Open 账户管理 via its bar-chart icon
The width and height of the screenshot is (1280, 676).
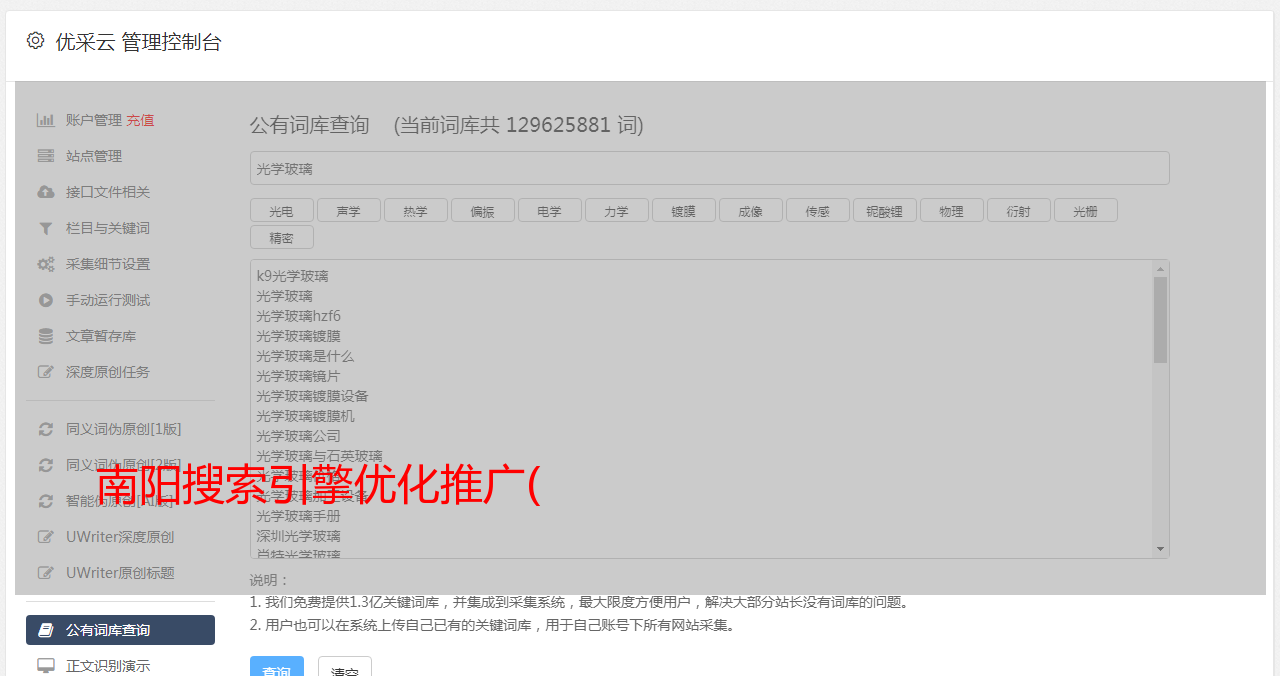(x=46, y=120)
